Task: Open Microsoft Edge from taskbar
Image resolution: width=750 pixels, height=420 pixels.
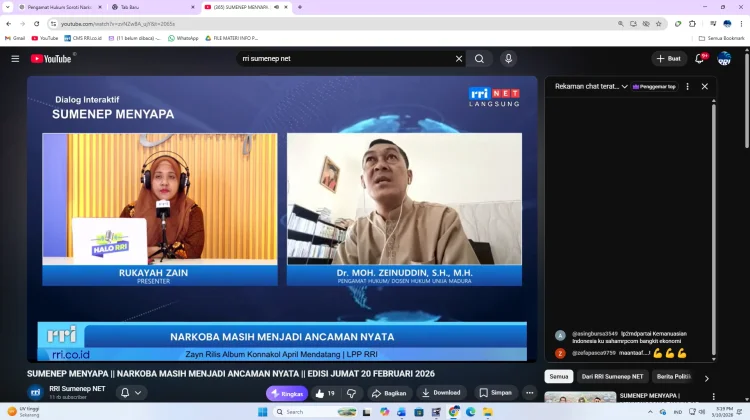Action: pos(471,412)
